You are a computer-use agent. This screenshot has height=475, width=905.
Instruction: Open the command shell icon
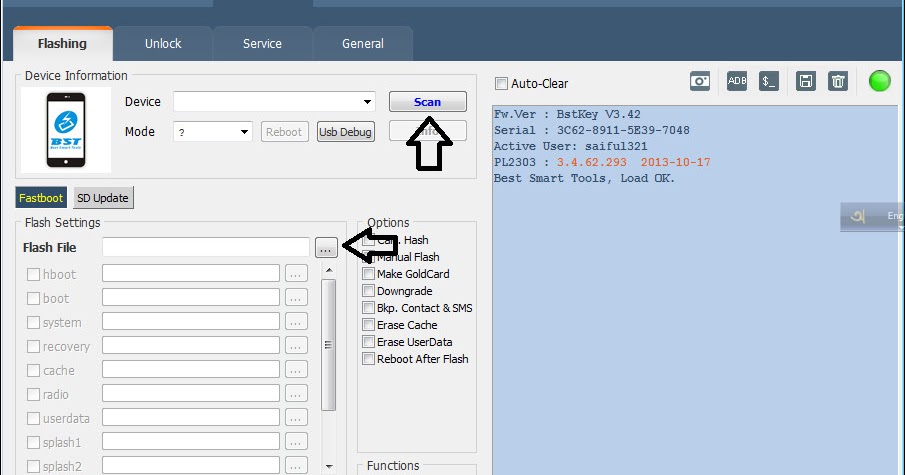point(769,81)
